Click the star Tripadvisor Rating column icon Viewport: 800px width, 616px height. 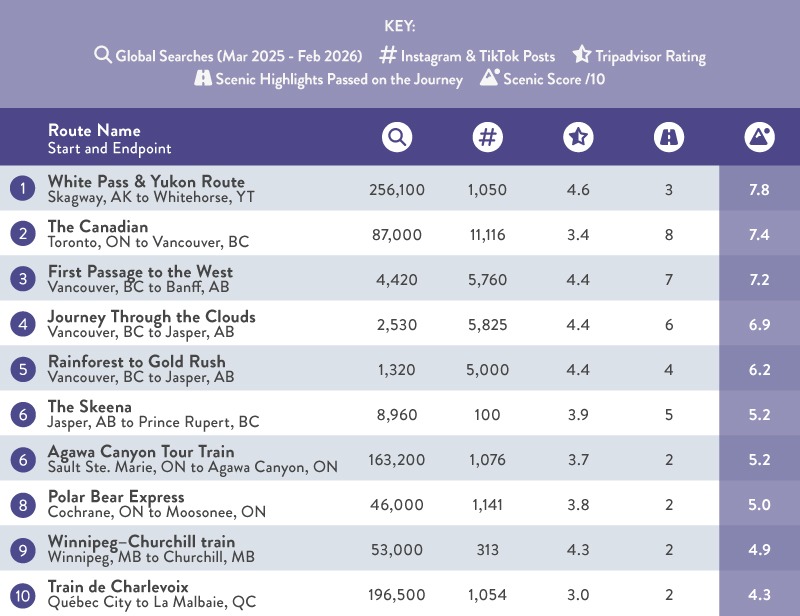(578, 138)
